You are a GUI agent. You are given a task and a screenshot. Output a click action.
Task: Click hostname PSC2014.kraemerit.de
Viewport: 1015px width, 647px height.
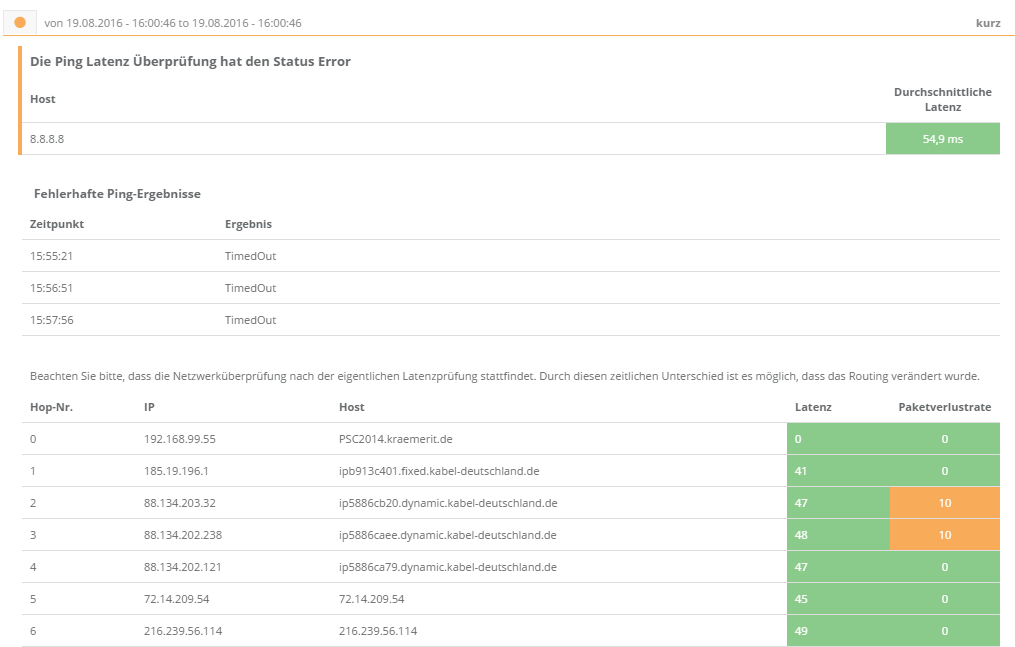click(397, 439)
